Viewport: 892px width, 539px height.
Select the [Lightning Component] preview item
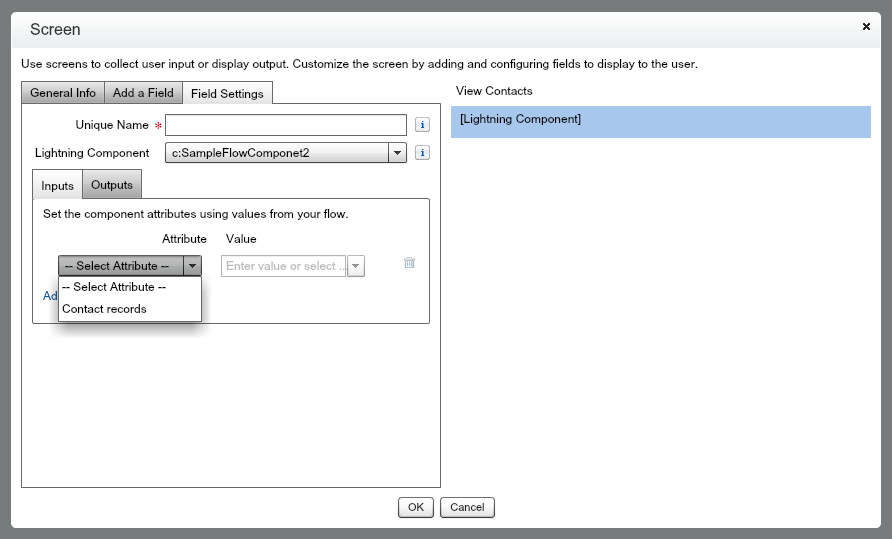pyautogui.click(x=660, y=121)
